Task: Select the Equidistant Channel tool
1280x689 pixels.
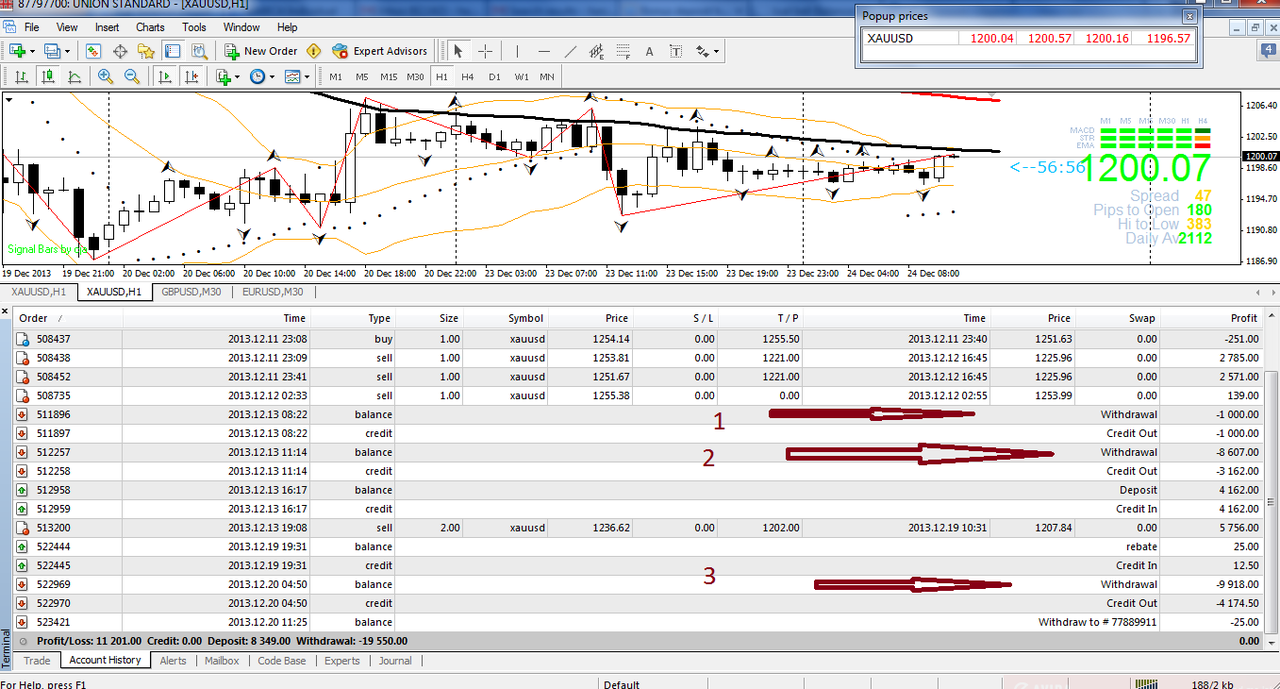Action: pos(597,51)
